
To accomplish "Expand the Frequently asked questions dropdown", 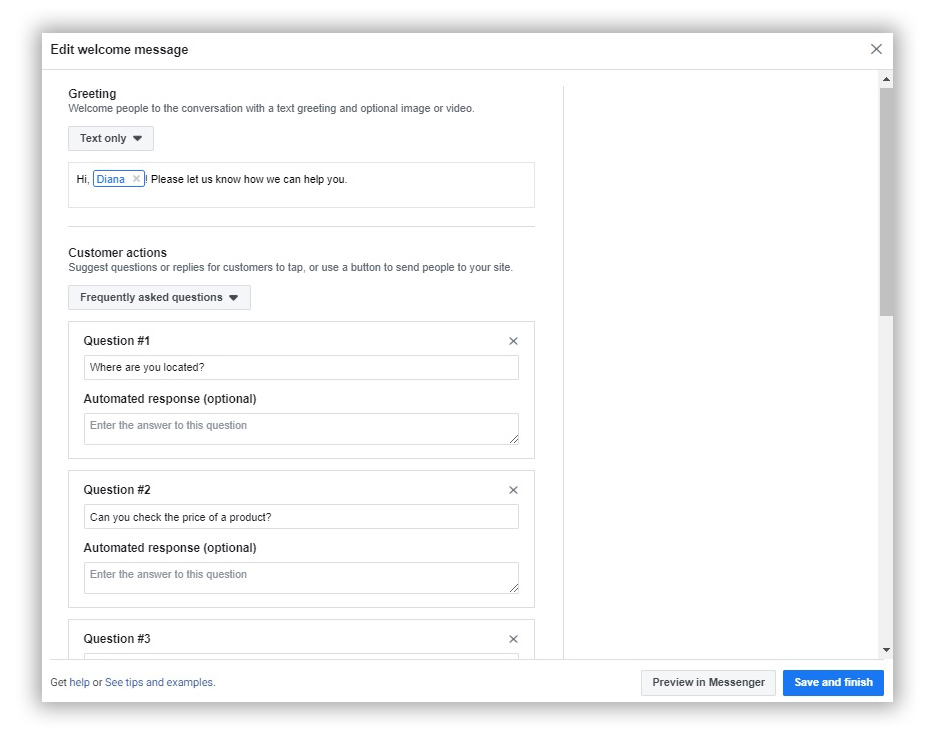I will click(159, 297).
